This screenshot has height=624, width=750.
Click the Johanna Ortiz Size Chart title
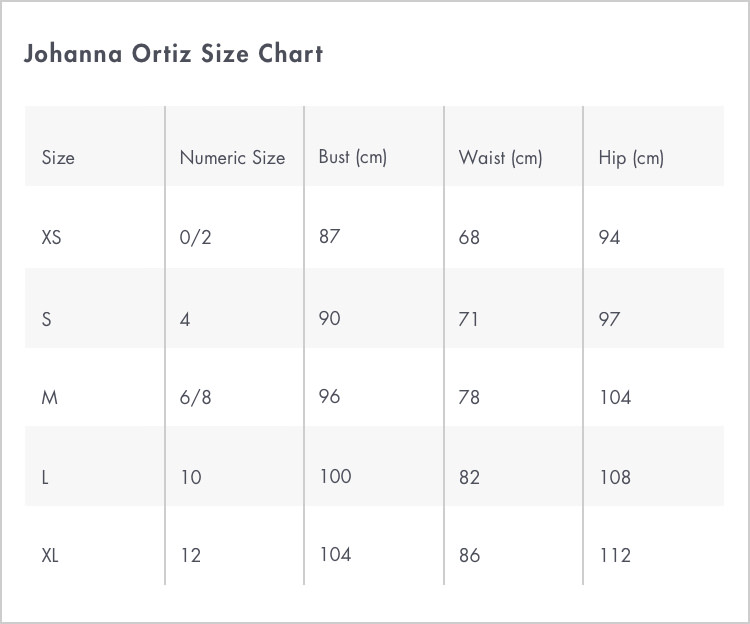(x=174, y=53)
